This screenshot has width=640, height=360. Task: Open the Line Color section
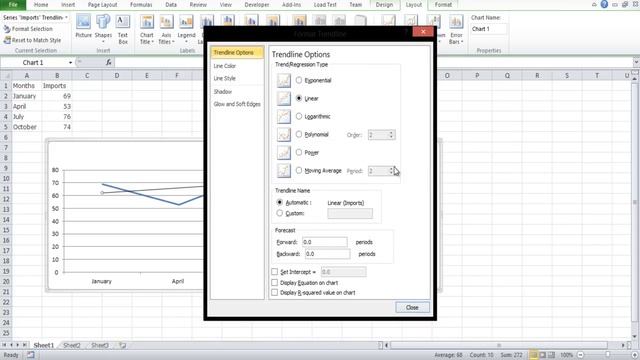pos(224,66)
